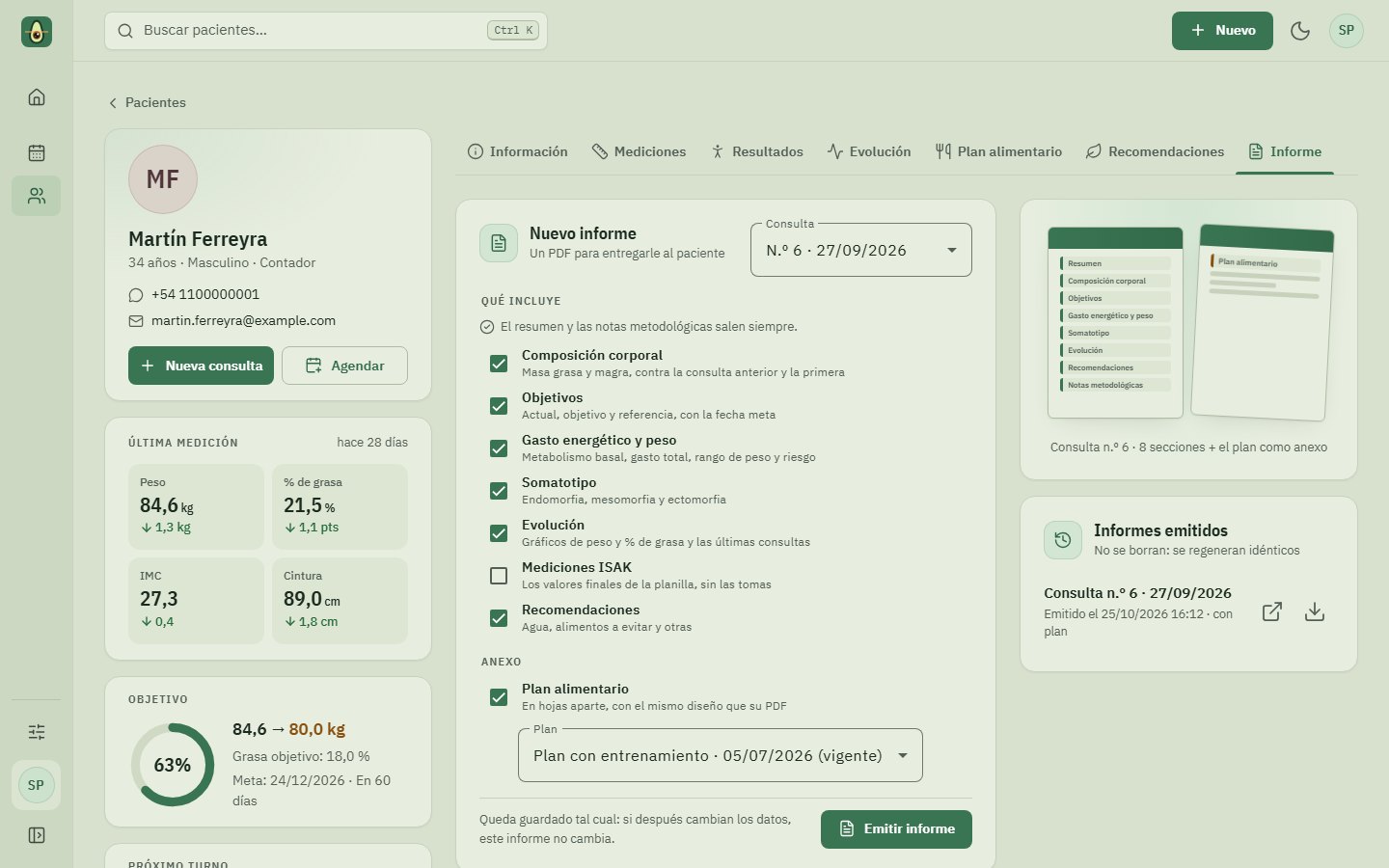Viewport: 1389px width, 868px height.
Task: Uncheck Plan alimentario annex checkbox
Action: point(499,697)
